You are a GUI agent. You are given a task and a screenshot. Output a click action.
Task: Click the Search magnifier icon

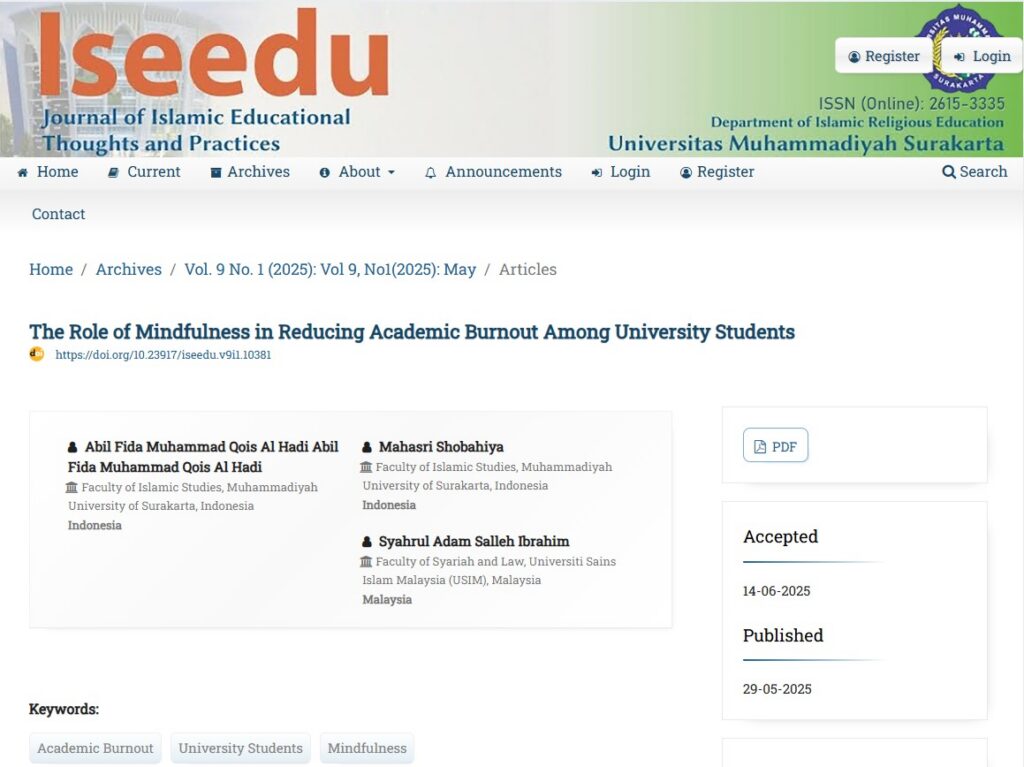click(948, 172)
